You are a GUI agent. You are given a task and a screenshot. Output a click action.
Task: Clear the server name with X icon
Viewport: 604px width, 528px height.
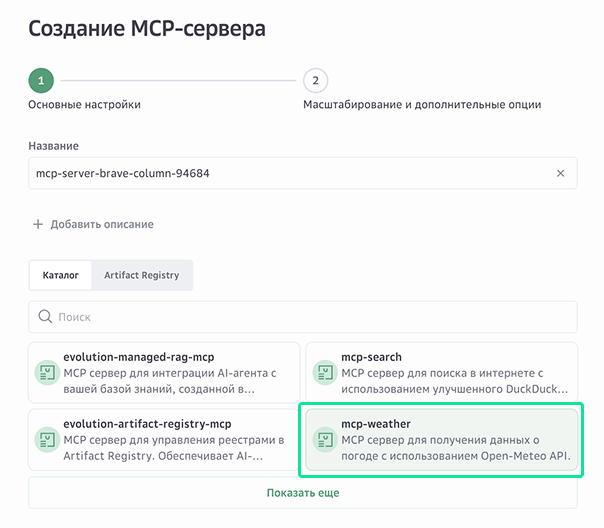(560, 173)
